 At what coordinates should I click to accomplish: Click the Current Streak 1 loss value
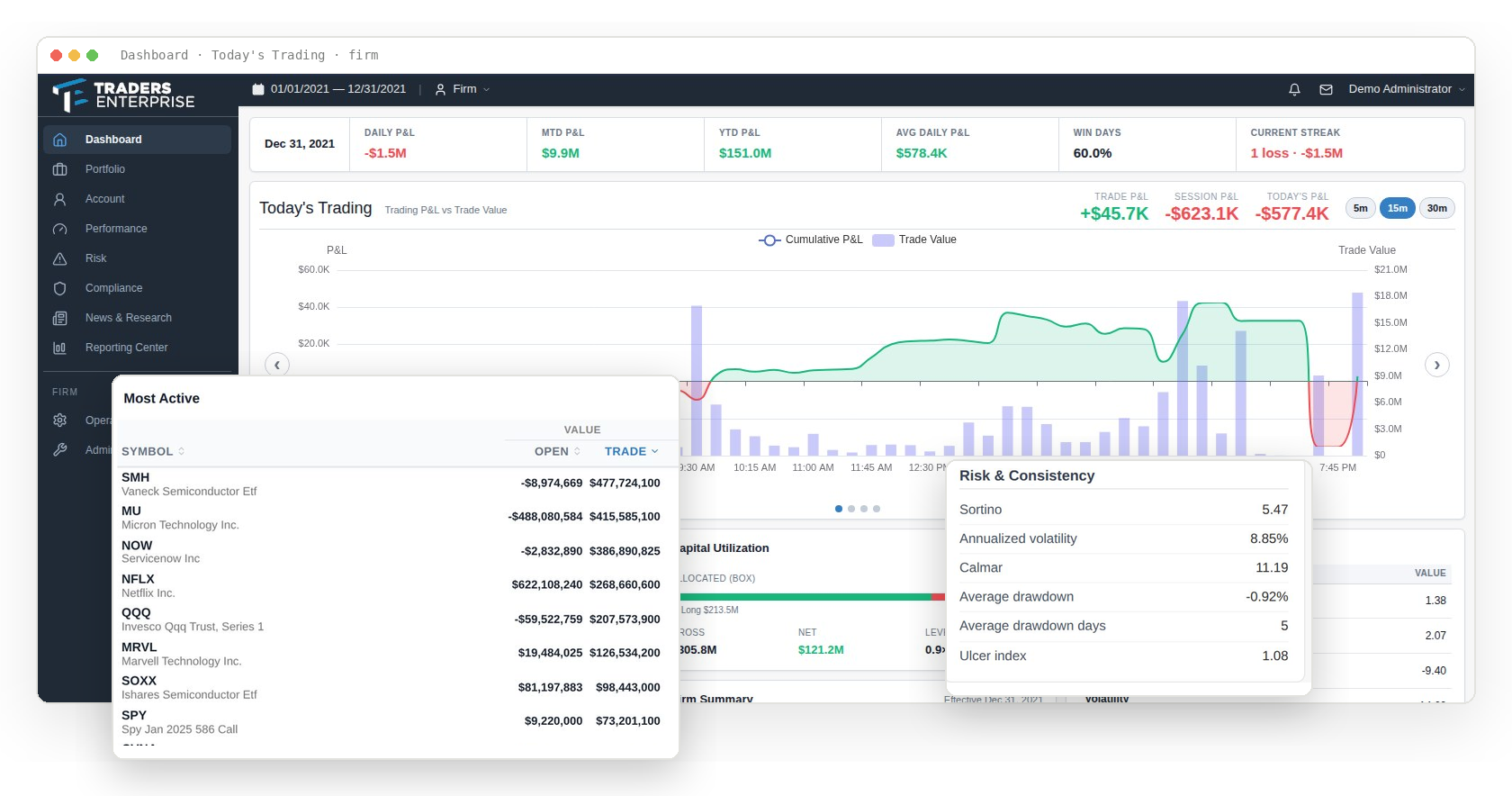tap(1296, 153)
